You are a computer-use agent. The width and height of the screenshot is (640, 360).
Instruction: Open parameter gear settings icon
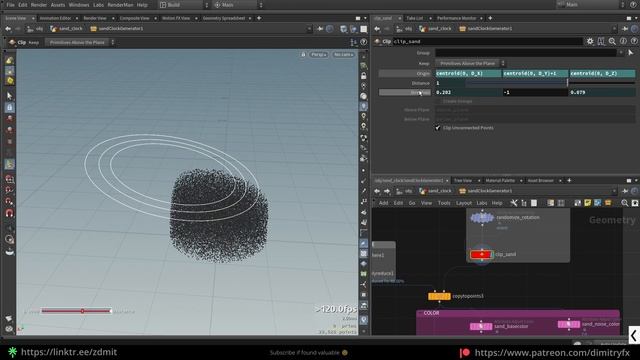590,42
